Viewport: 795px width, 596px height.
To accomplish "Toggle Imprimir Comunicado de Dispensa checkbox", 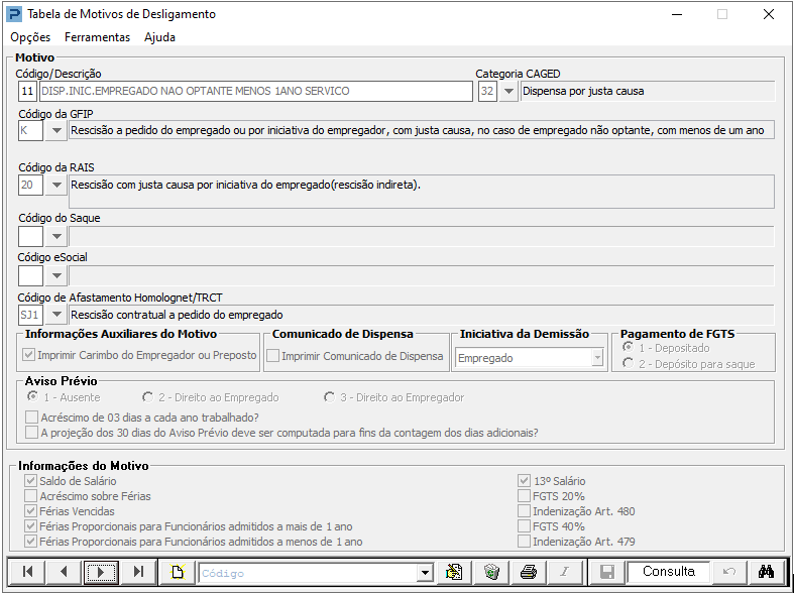I will [x=273, y=356].
